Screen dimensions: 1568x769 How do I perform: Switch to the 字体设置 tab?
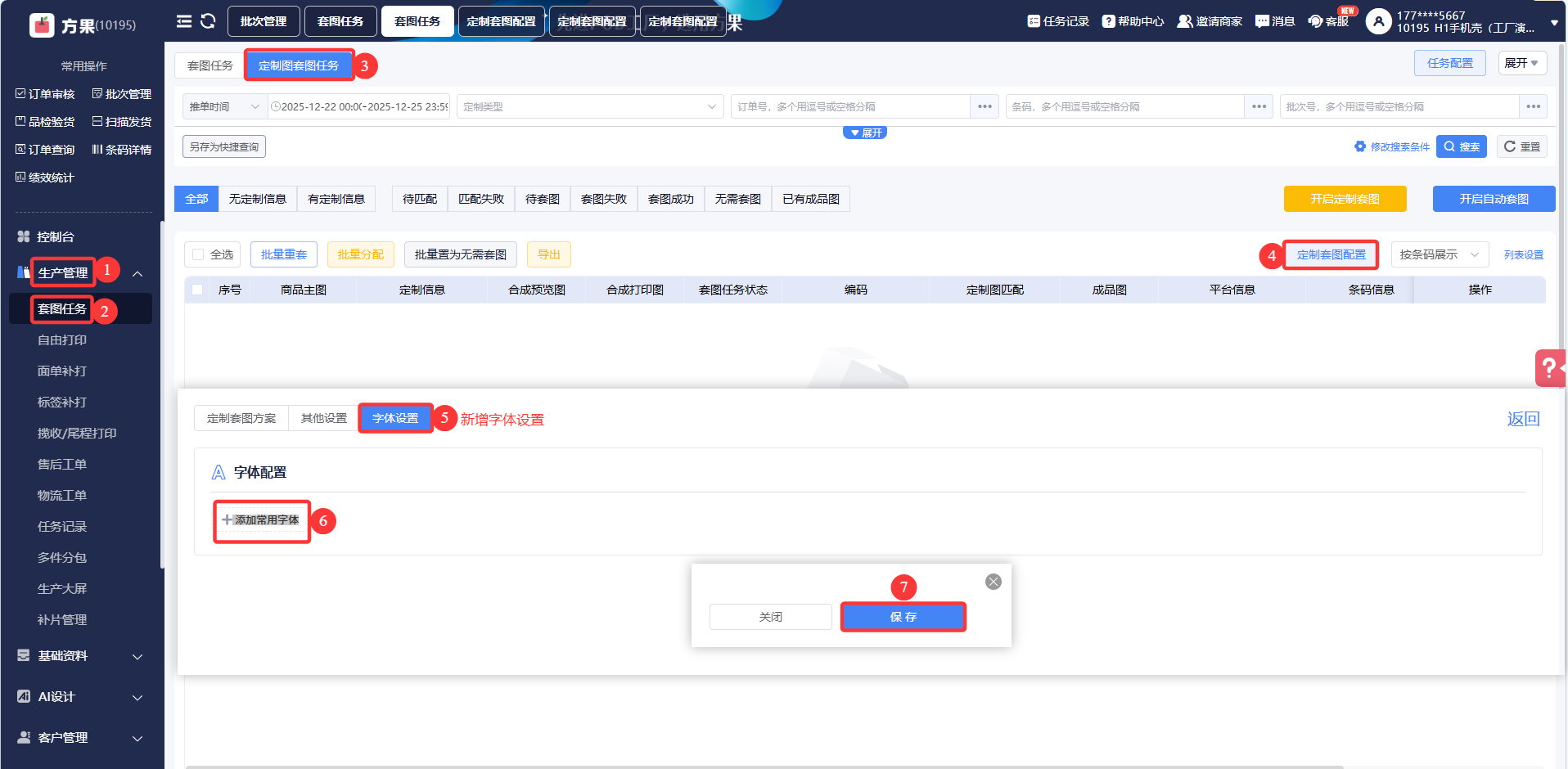pyautogui.click(x=395, y=418)
